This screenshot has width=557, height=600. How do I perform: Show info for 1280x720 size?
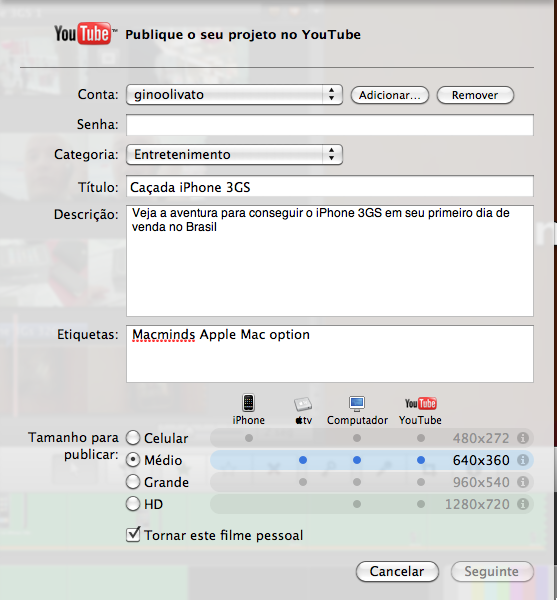pos(523,504)
